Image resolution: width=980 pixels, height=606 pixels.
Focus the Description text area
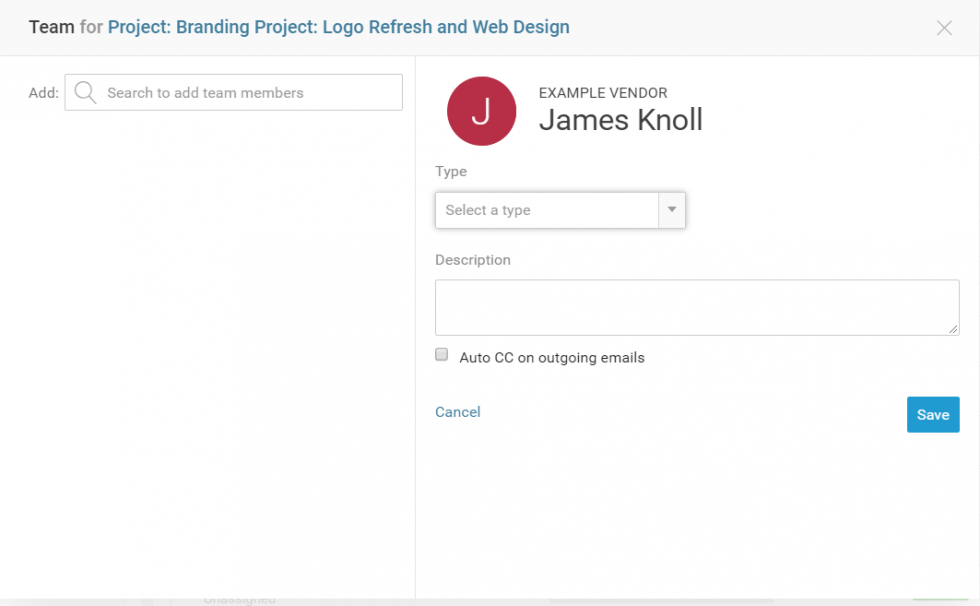coord(696,307)
